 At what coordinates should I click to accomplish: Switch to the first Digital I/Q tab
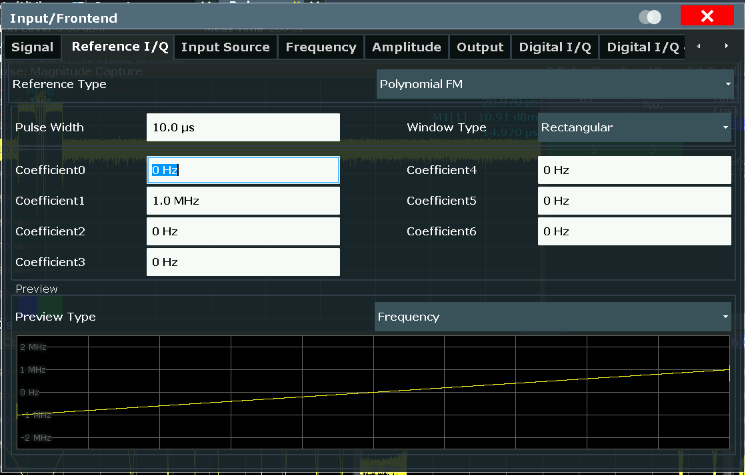[554, 47]
